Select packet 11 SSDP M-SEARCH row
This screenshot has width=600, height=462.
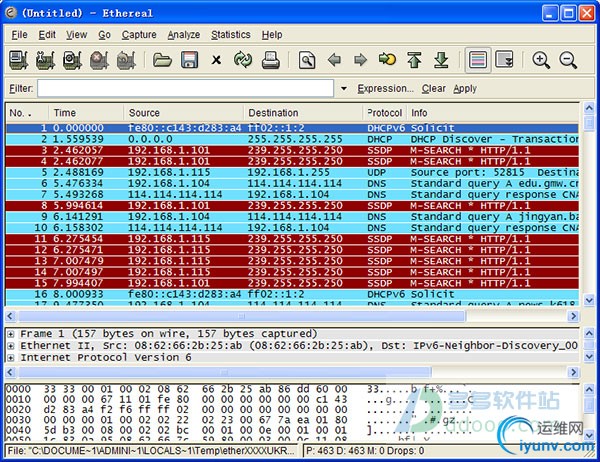tap(292, 239)
